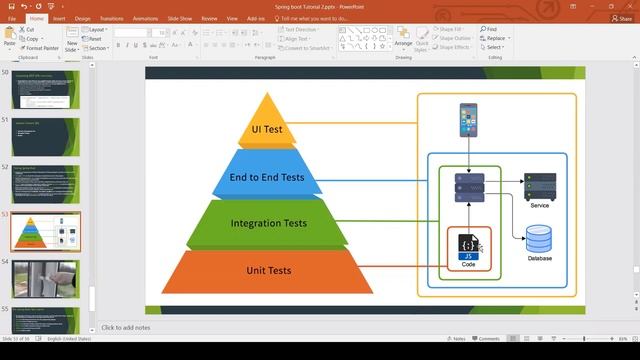Open the Section dropdown
Image resolution: width=640 pixels, height=360 pixels.
pos(96,48)
